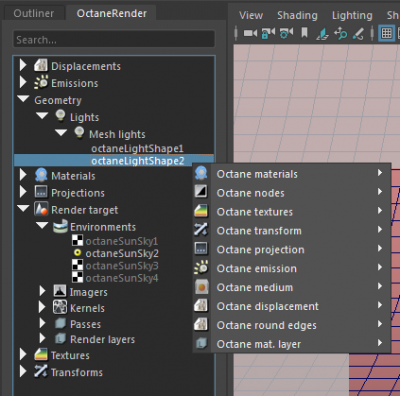The height and width of the screenshot is (396, 400).
Task: Click the Kernels icon in tree
Action: [x=60, y=307]
